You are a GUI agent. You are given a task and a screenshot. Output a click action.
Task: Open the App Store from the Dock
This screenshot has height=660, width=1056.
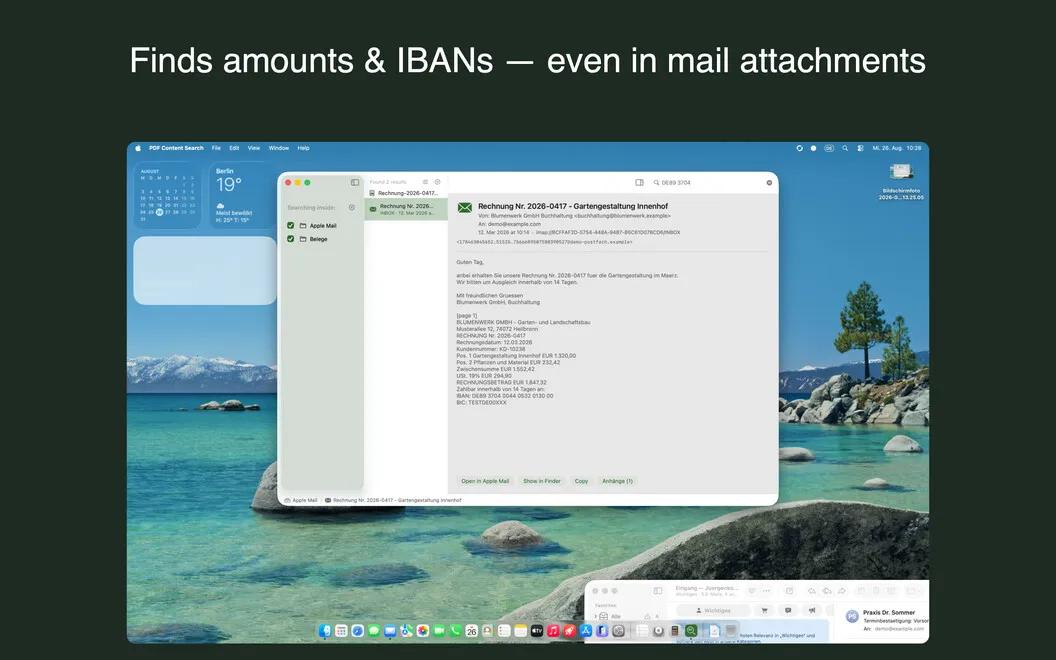click(x=586, y=631)
